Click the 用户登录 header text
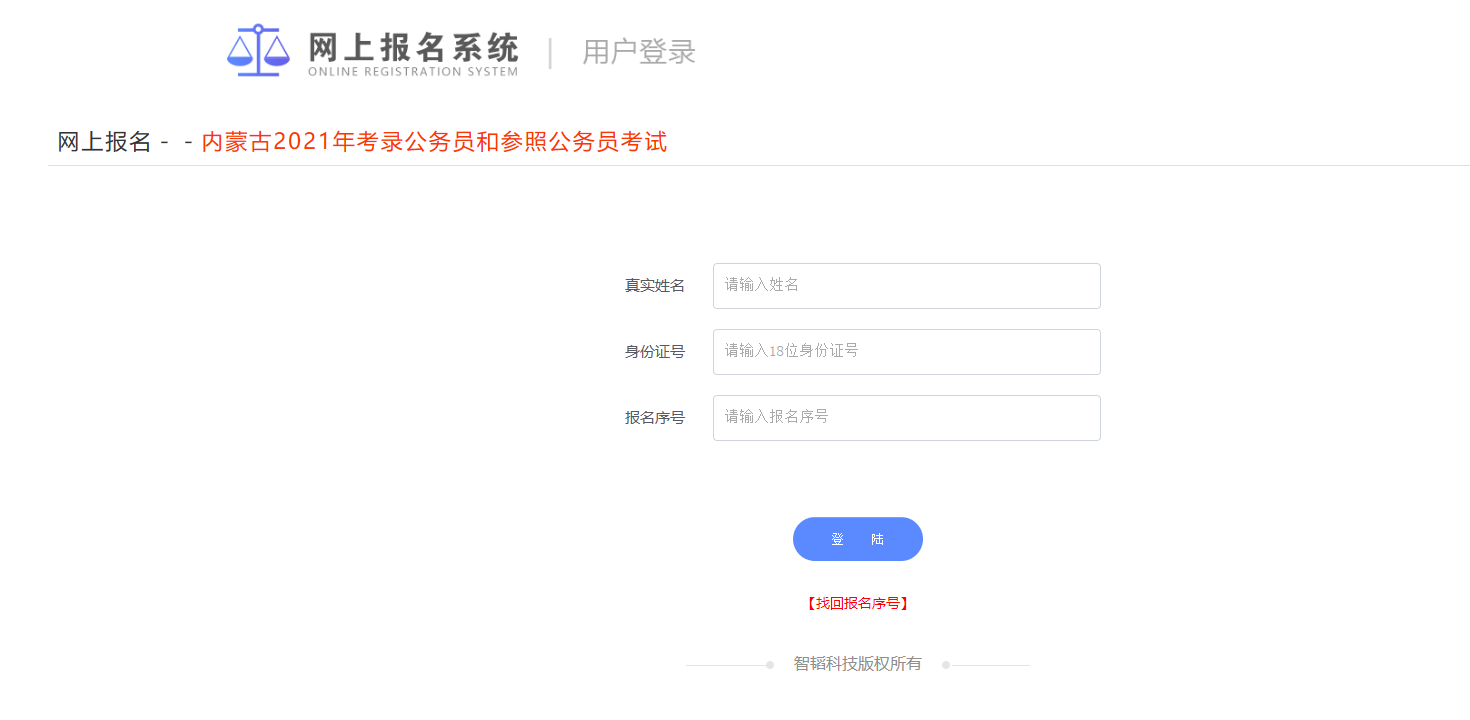The width and height of the screenshot is (1470, 720). 639,52
